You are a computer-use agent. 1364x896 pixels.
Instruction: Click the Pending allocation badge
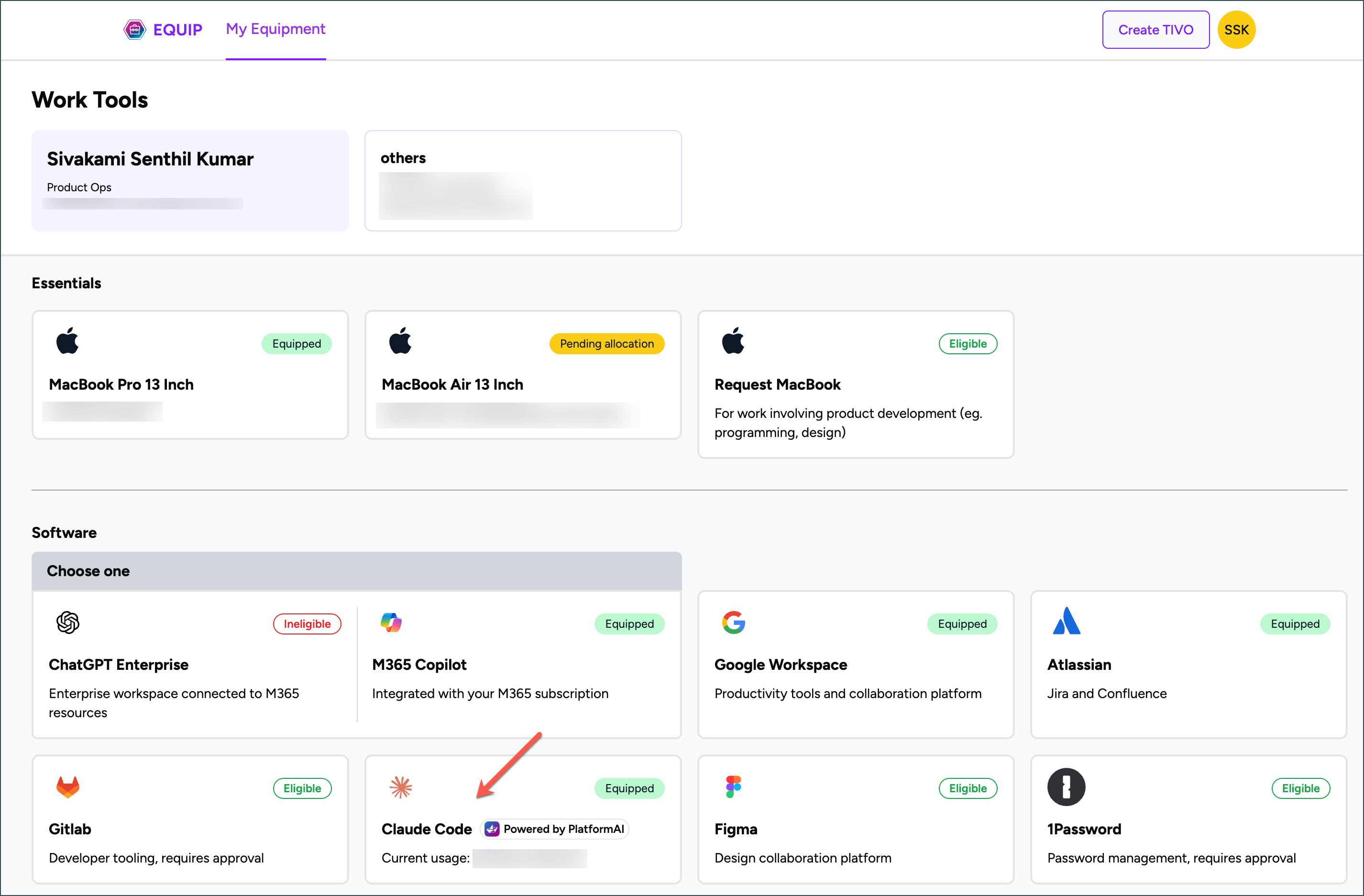pyautogui.click(x=607, y=344)
